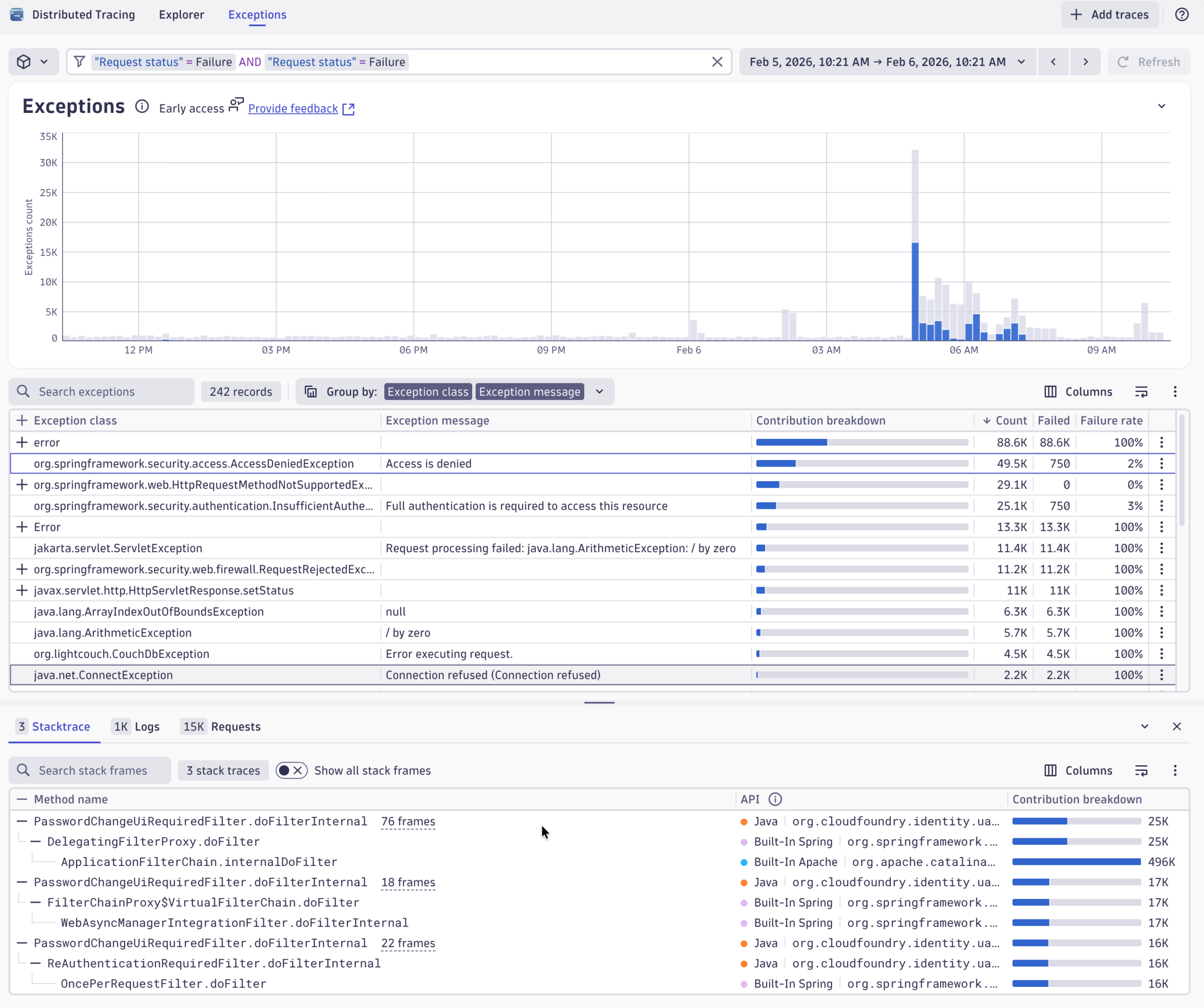1204x1008 pixels.
Task: Go to previous timeframe arrow
Action: [1053, 62]
